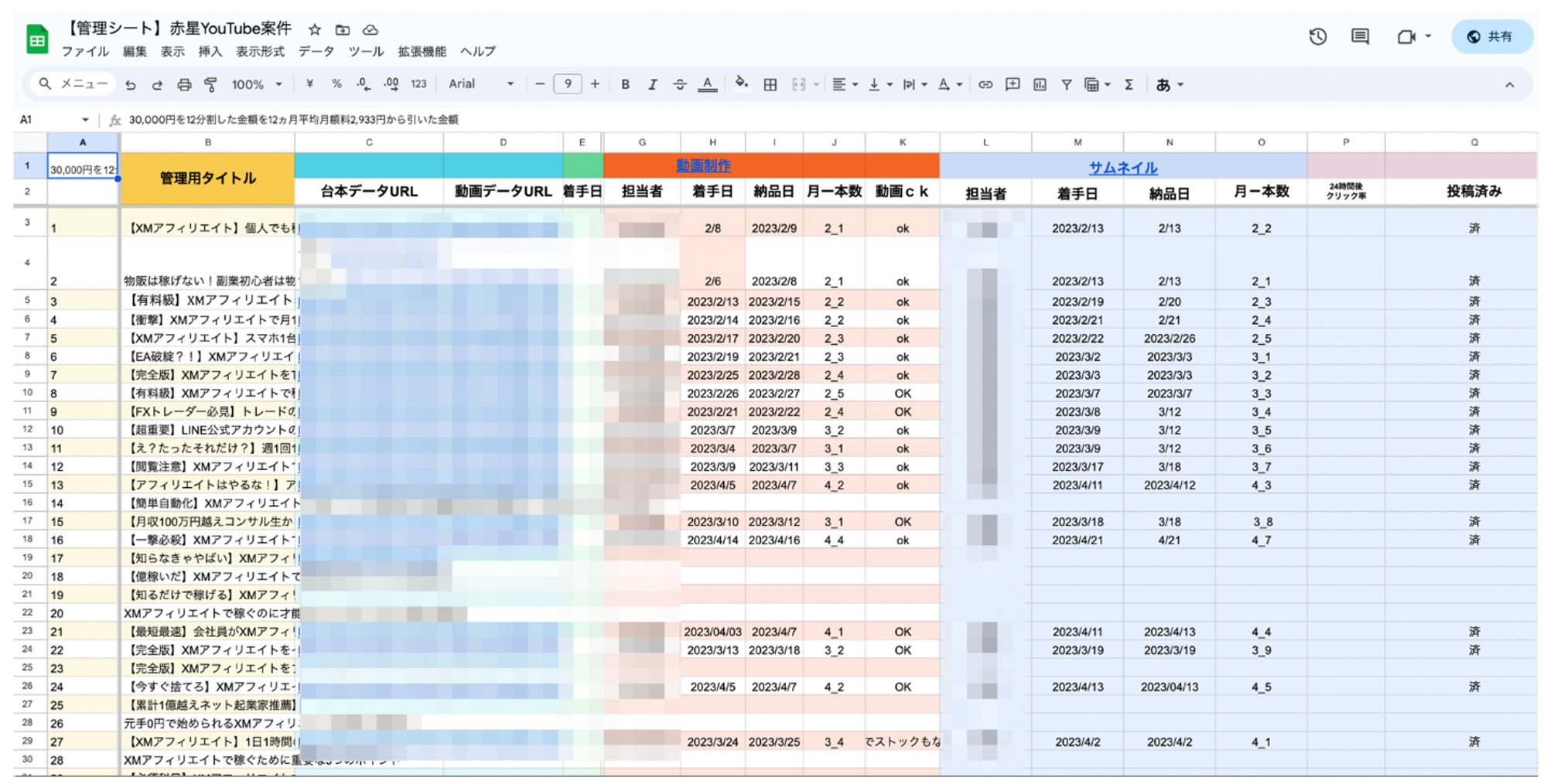
Task: Increase the decimal places
Action: 391,84
